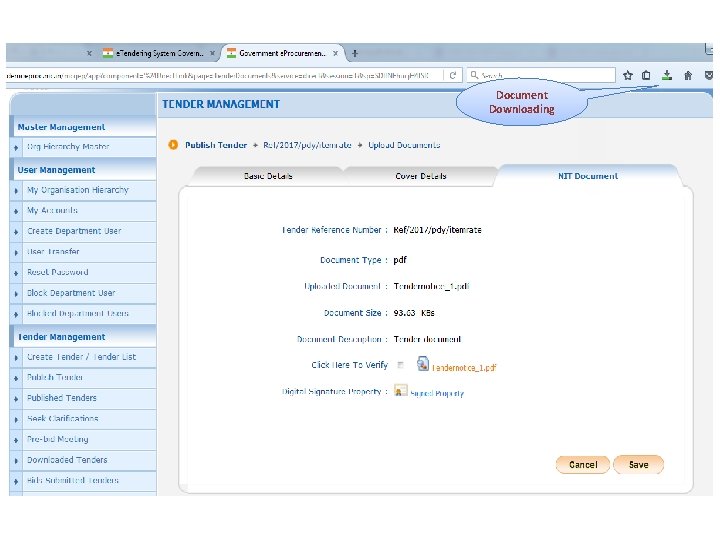Viewport: 720px width, 540px height.
Task: Select the NIT Document tab
Action: 588,176
